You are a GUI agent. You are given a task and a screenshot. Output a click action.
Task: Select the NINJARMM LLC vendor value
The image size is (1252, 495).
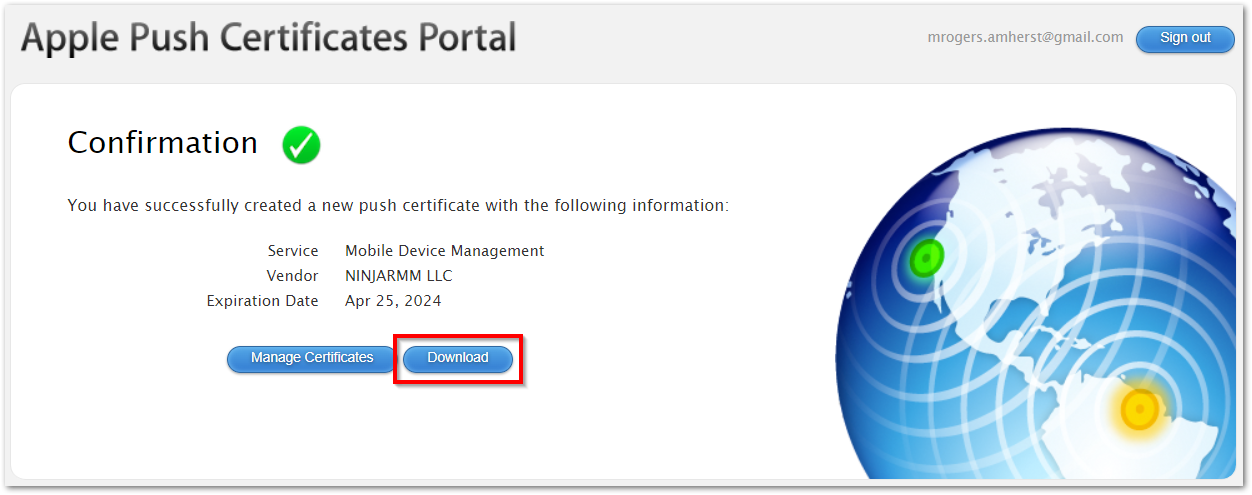(x=399, y=276)
